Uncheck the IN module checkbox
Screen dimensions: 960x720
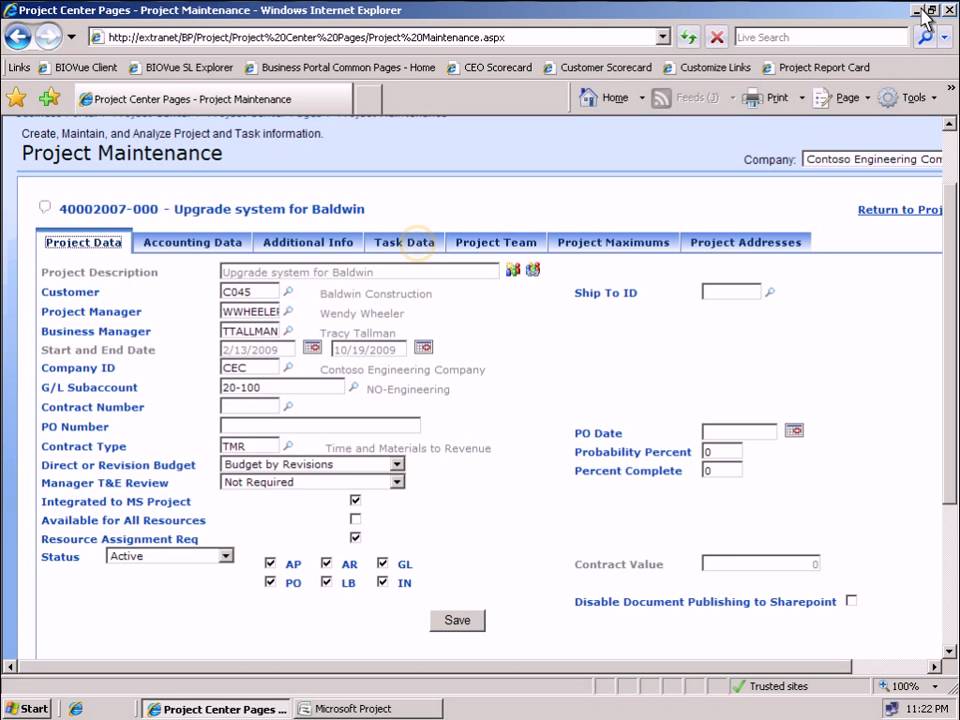point(383,582)
